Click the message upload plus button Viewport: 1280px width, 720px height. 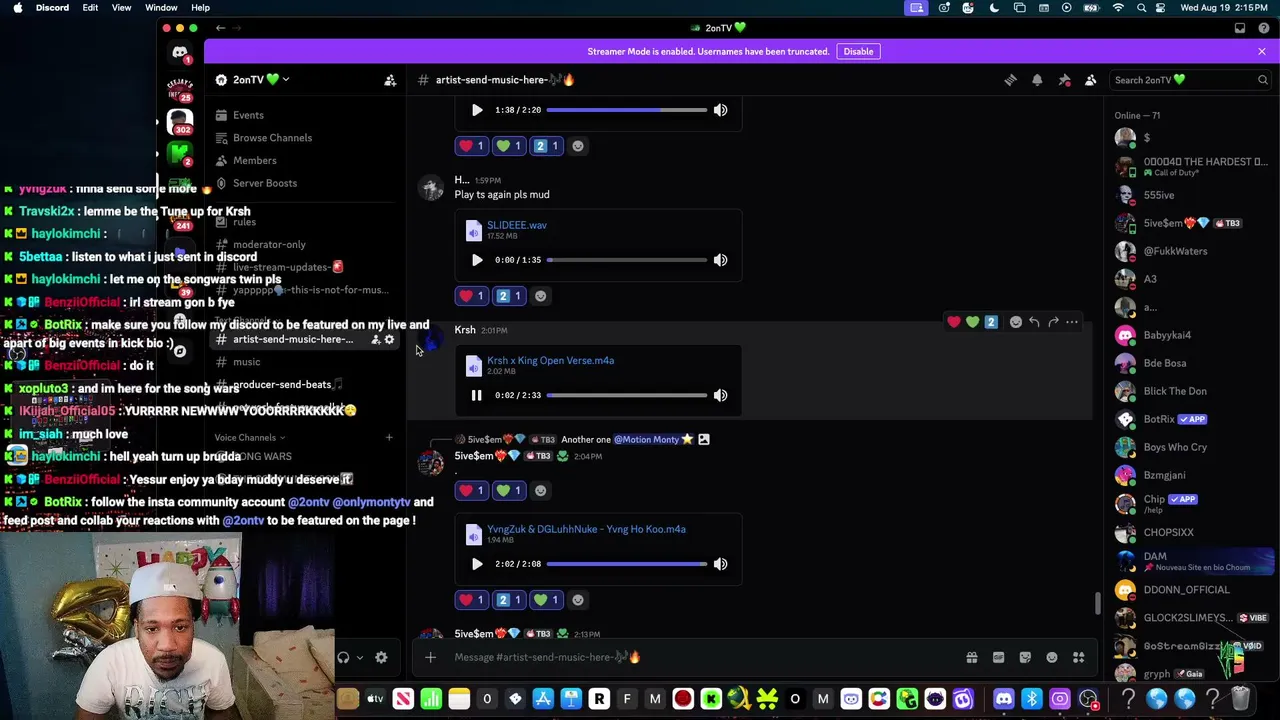tap(430, 657)
